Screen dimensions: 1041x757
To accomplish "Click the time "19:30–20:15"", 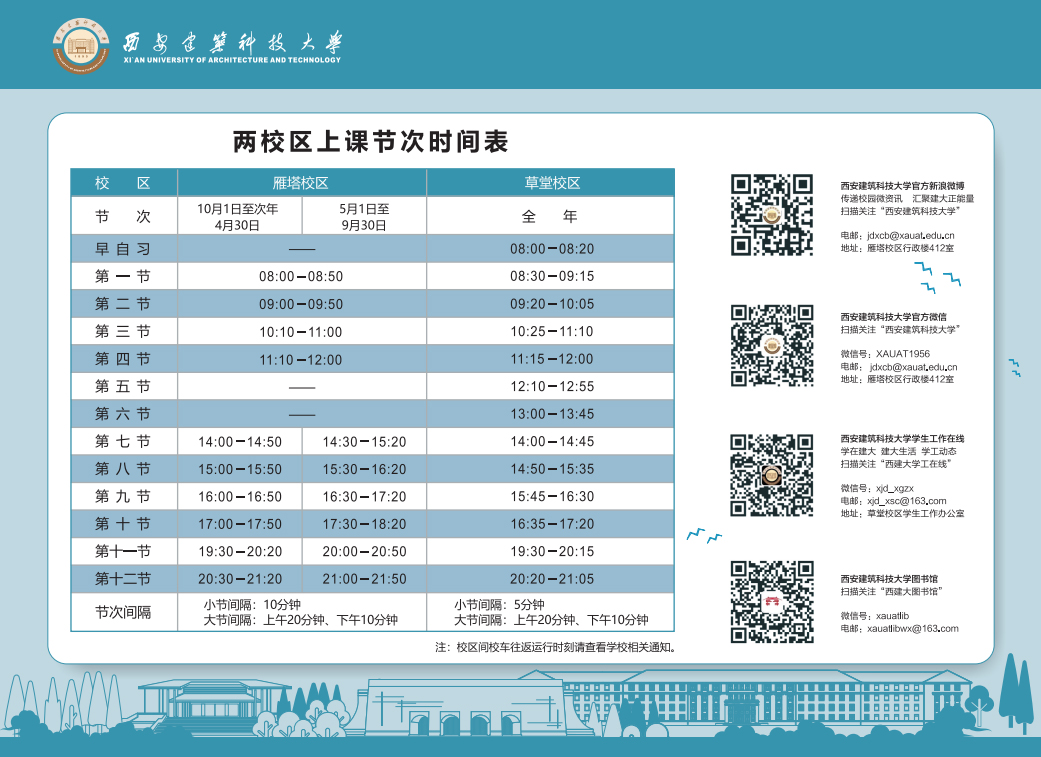I will point(552,552).
